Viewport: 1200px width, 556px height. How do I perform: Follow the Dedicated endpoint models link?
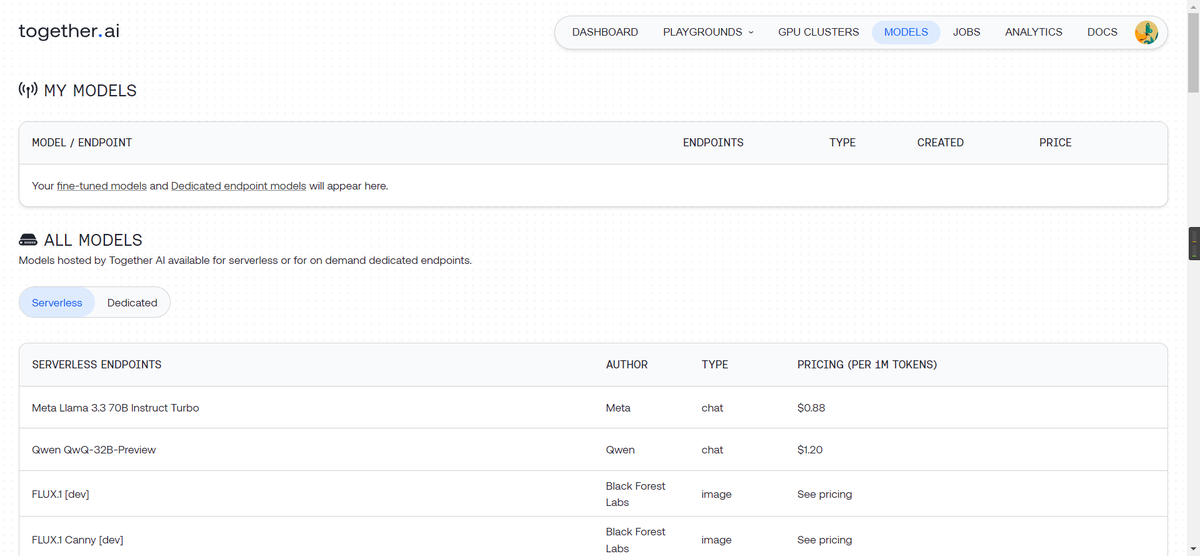coord(239,186)
